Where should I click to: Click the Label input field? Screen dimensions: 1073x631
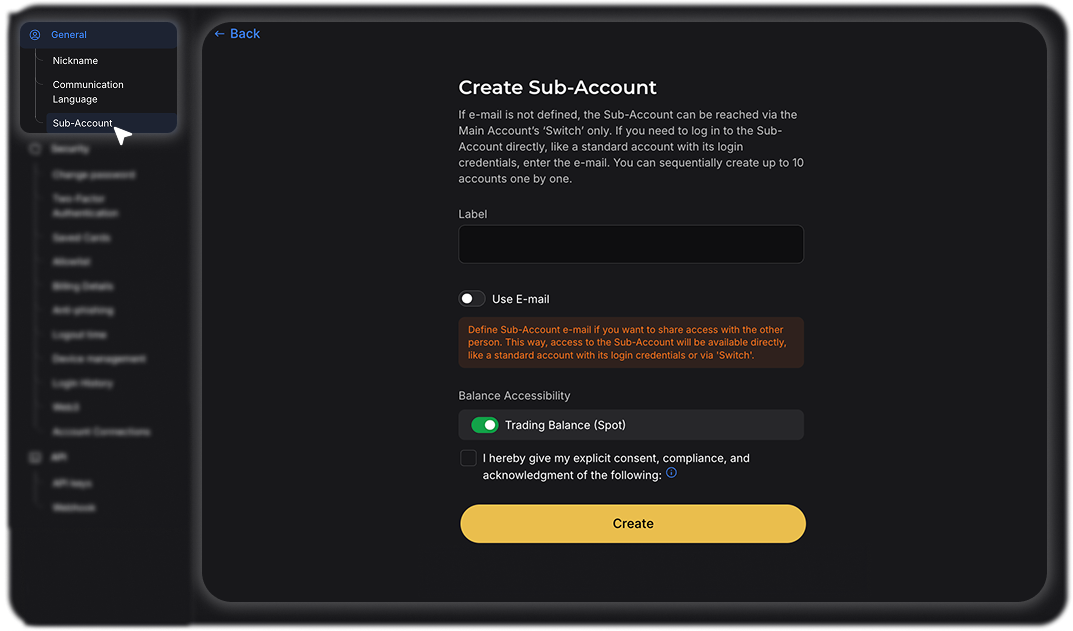tap(631, 244)
